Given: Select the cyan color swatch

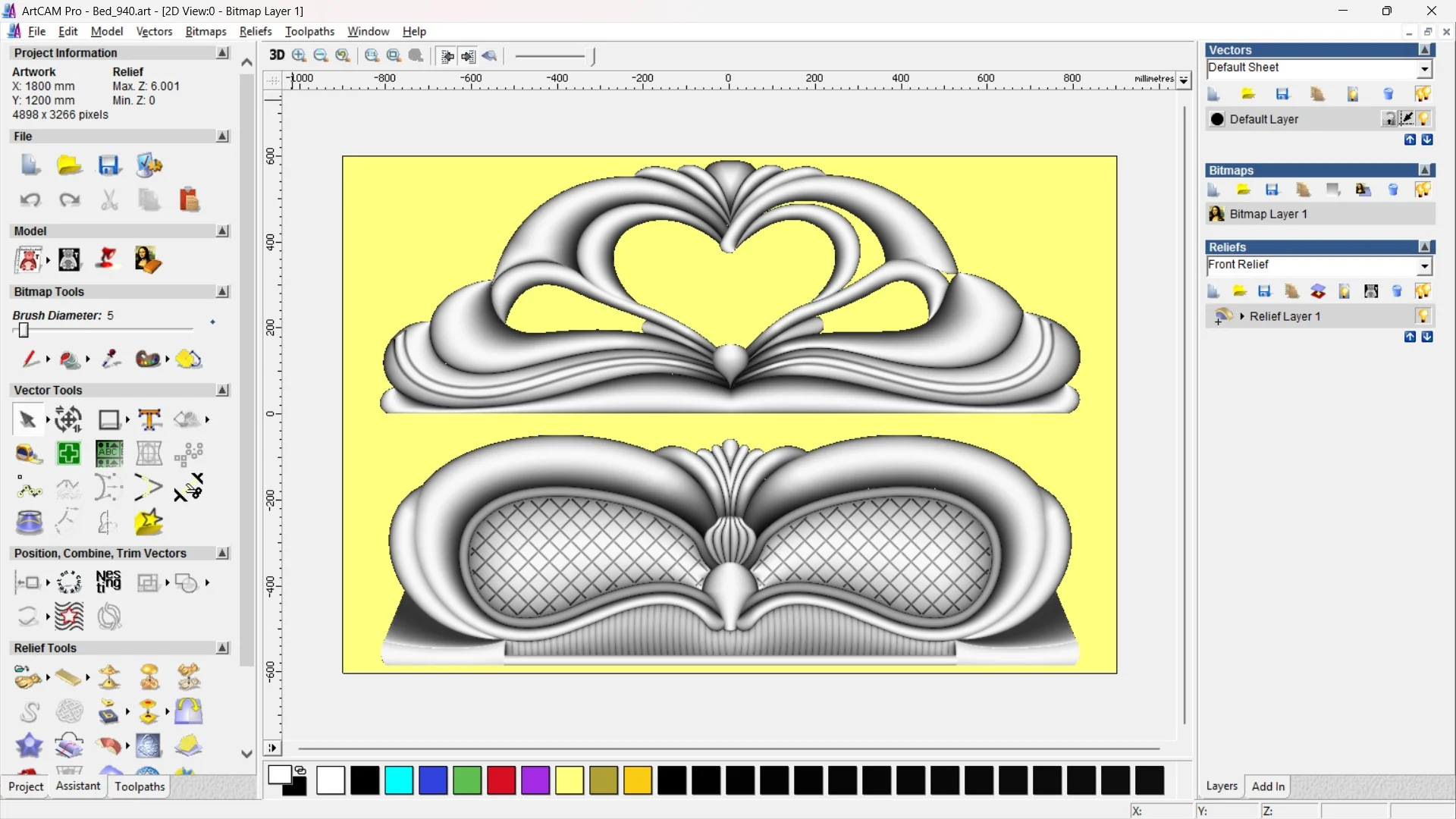Looking at the screenshot, I should (399, 780).
